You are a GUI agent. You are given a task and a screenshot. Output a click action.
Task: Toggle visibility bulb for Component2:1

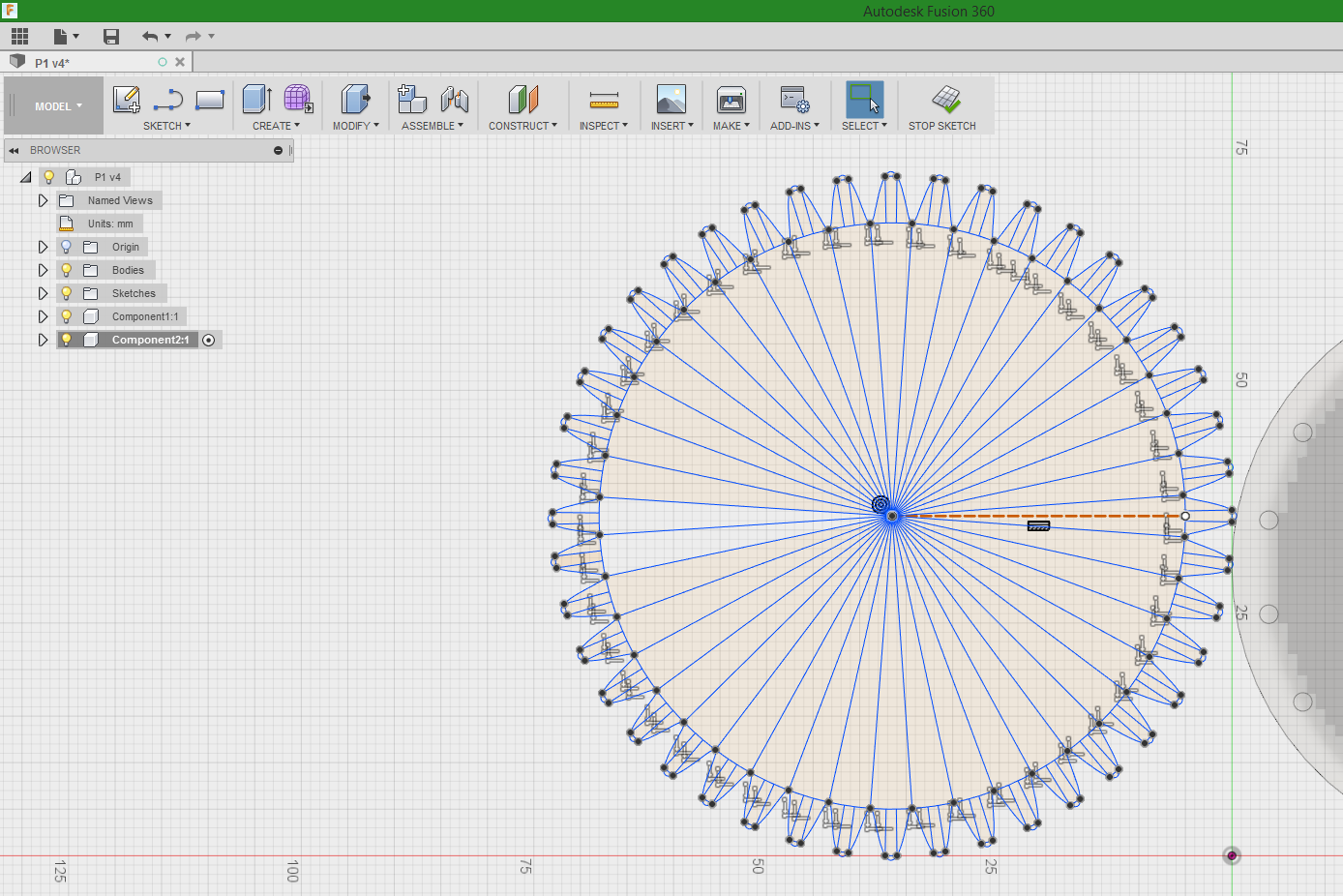(66, 340)
